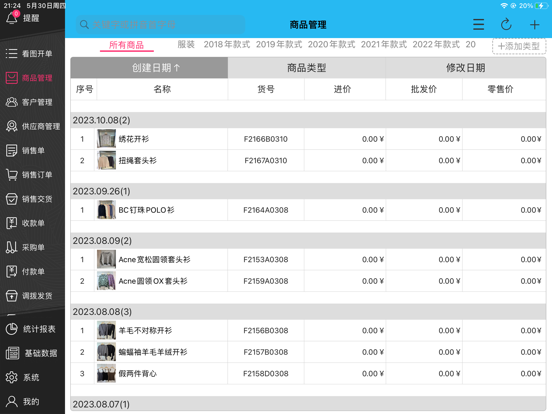Collapse the 2023.10.08(2) date group
The width and height of the screenshot is (552, 414).
[x=308, y=120]
